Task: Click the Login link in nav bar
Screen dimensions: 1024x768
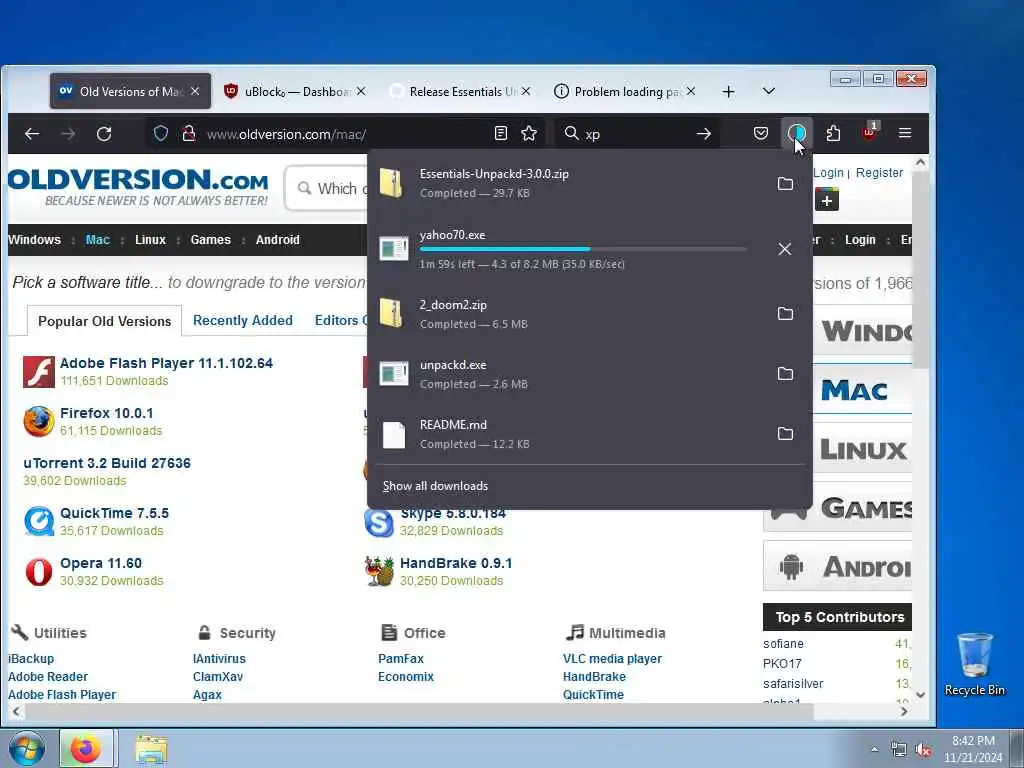Action: (860, 240)
